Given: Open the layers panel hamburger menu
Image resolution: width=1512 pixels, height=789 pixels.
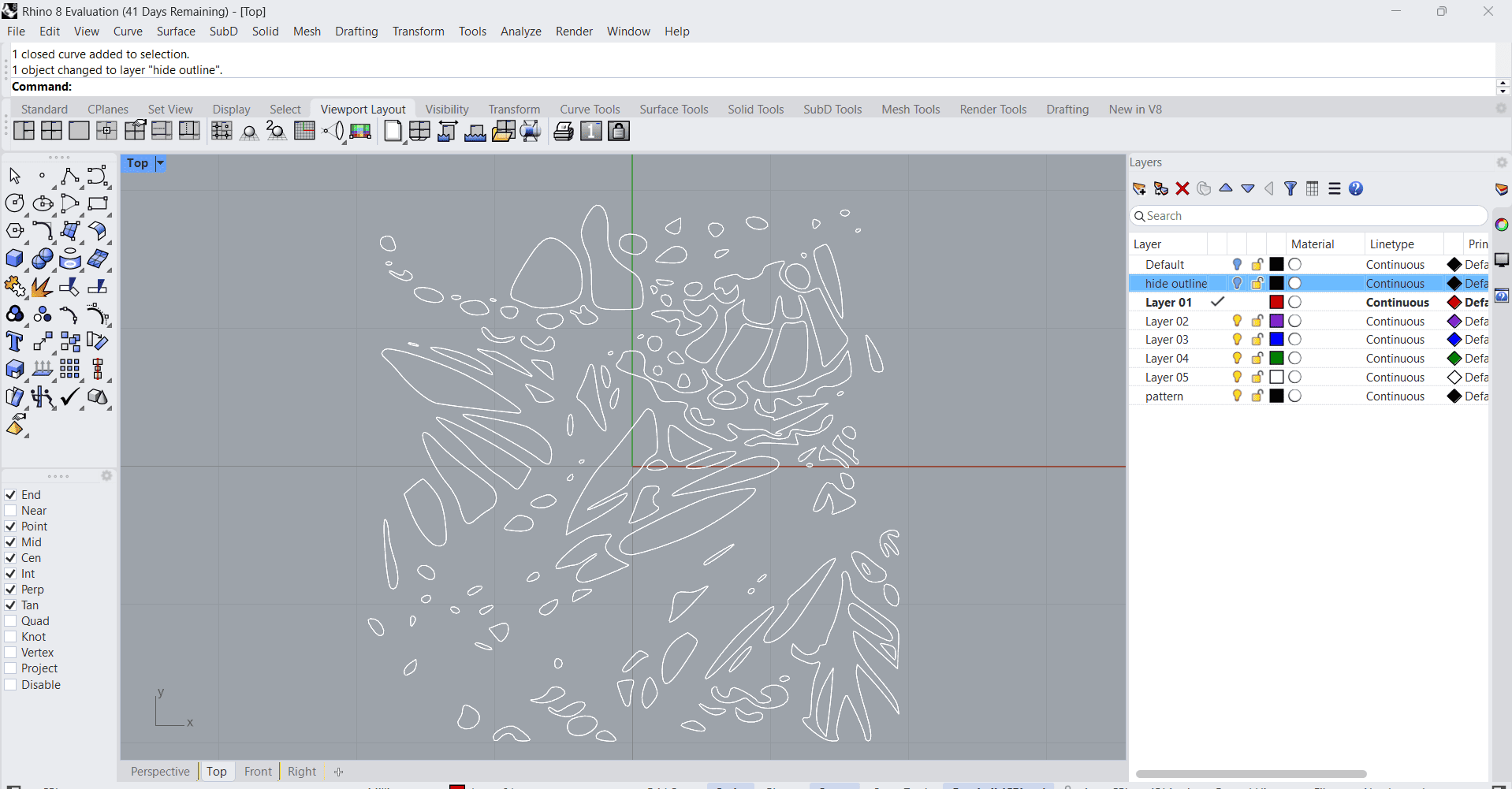Looking at the screenshot, I should 1334,188.
